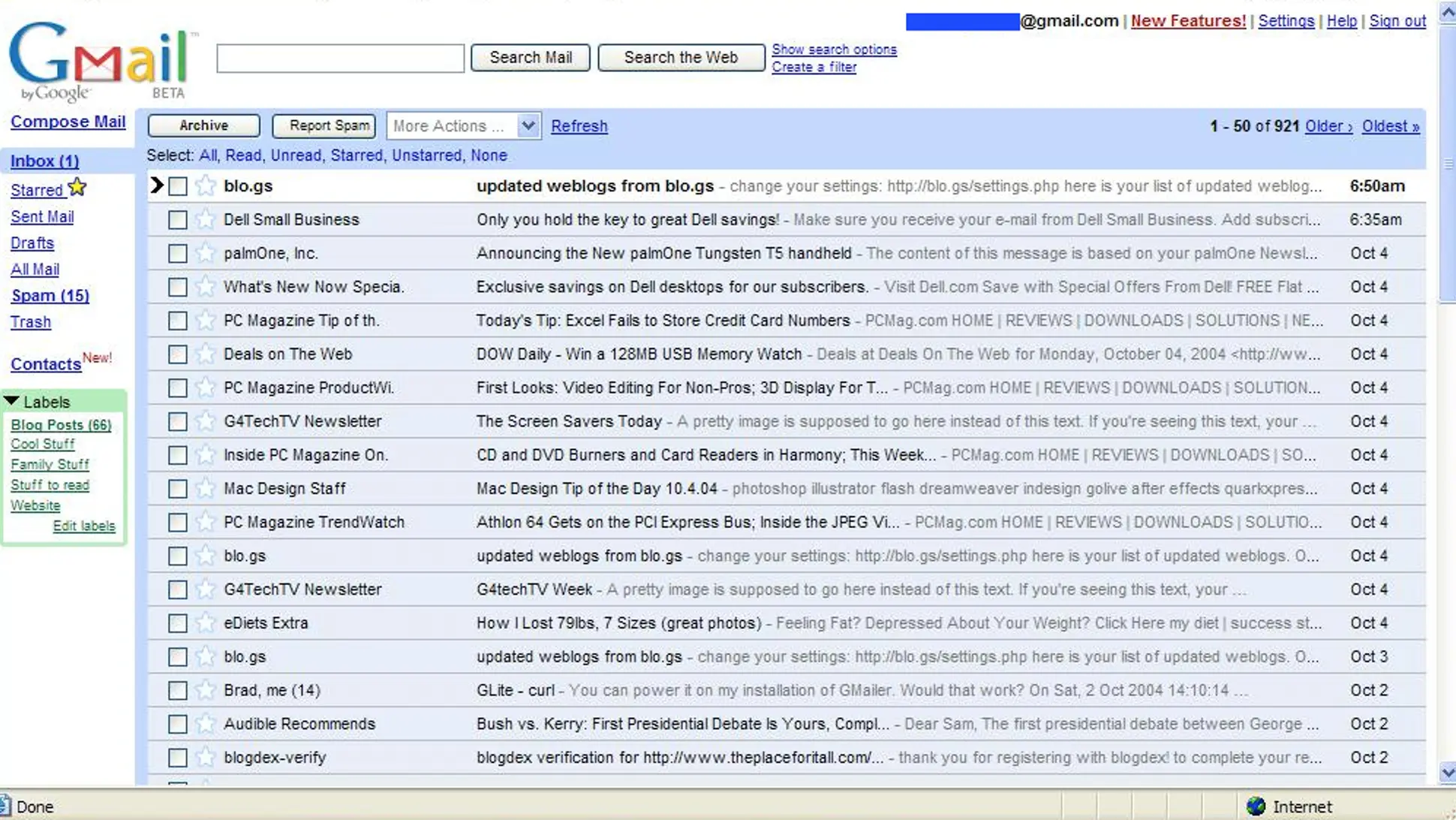The height and width of the screenshot is (820, 1456).
Task: Click inside the search text field
Action: [x=340, y=58]
